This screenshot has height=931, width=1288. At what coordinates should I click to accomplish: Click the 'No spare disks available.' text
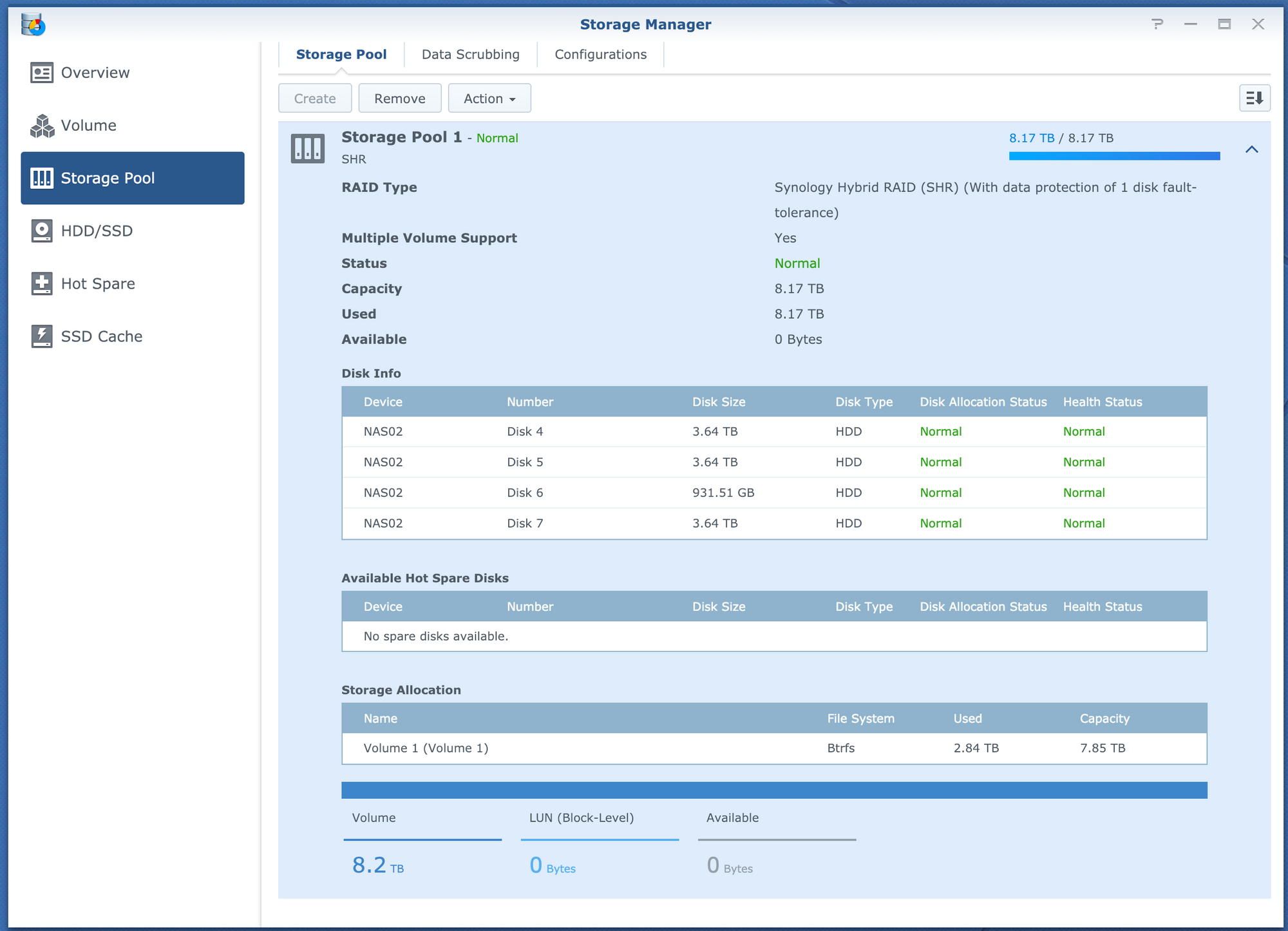point(436,637)
